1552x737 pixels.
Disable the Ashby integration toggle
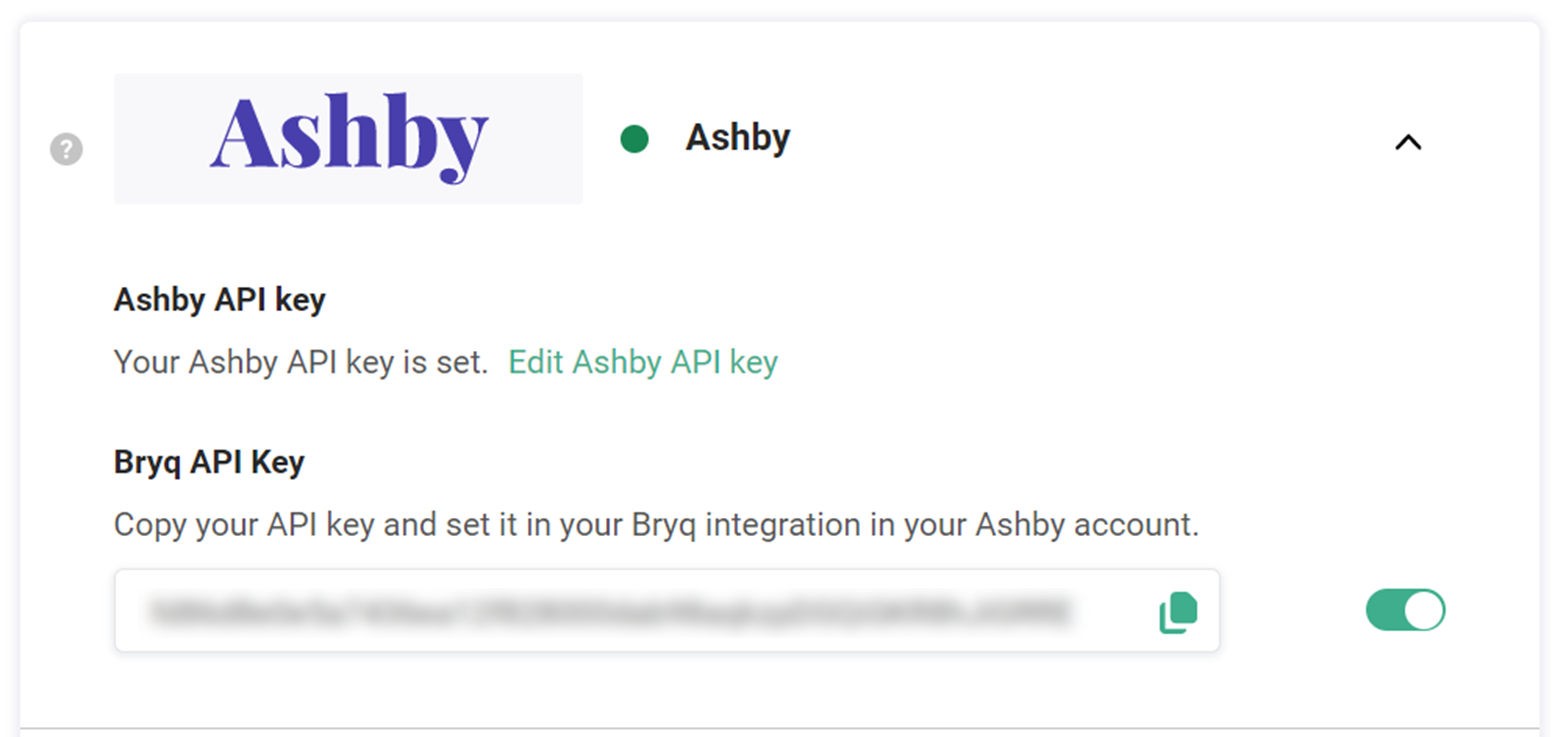[x=1405, y=610]
